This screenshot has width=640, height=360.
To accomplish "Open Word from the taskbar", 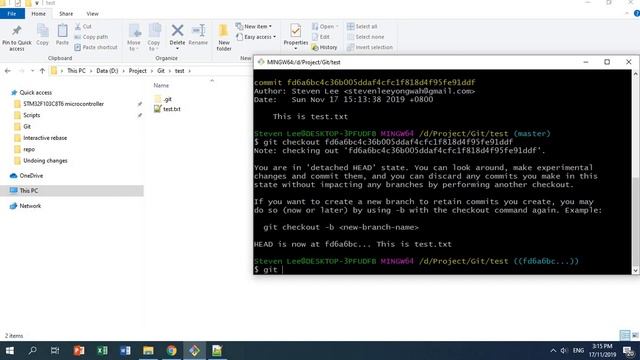I will [125, 351].
